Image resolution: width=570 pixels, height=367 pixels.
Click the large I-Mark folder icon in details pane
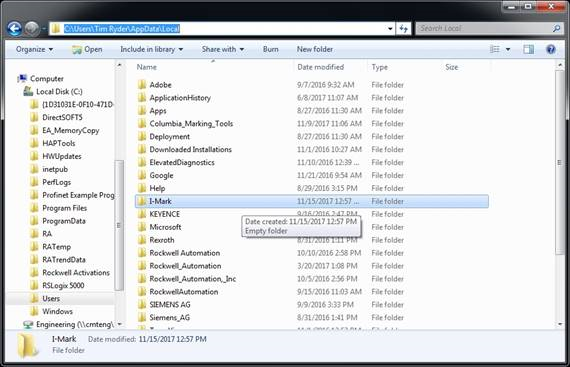coord(28,345)
